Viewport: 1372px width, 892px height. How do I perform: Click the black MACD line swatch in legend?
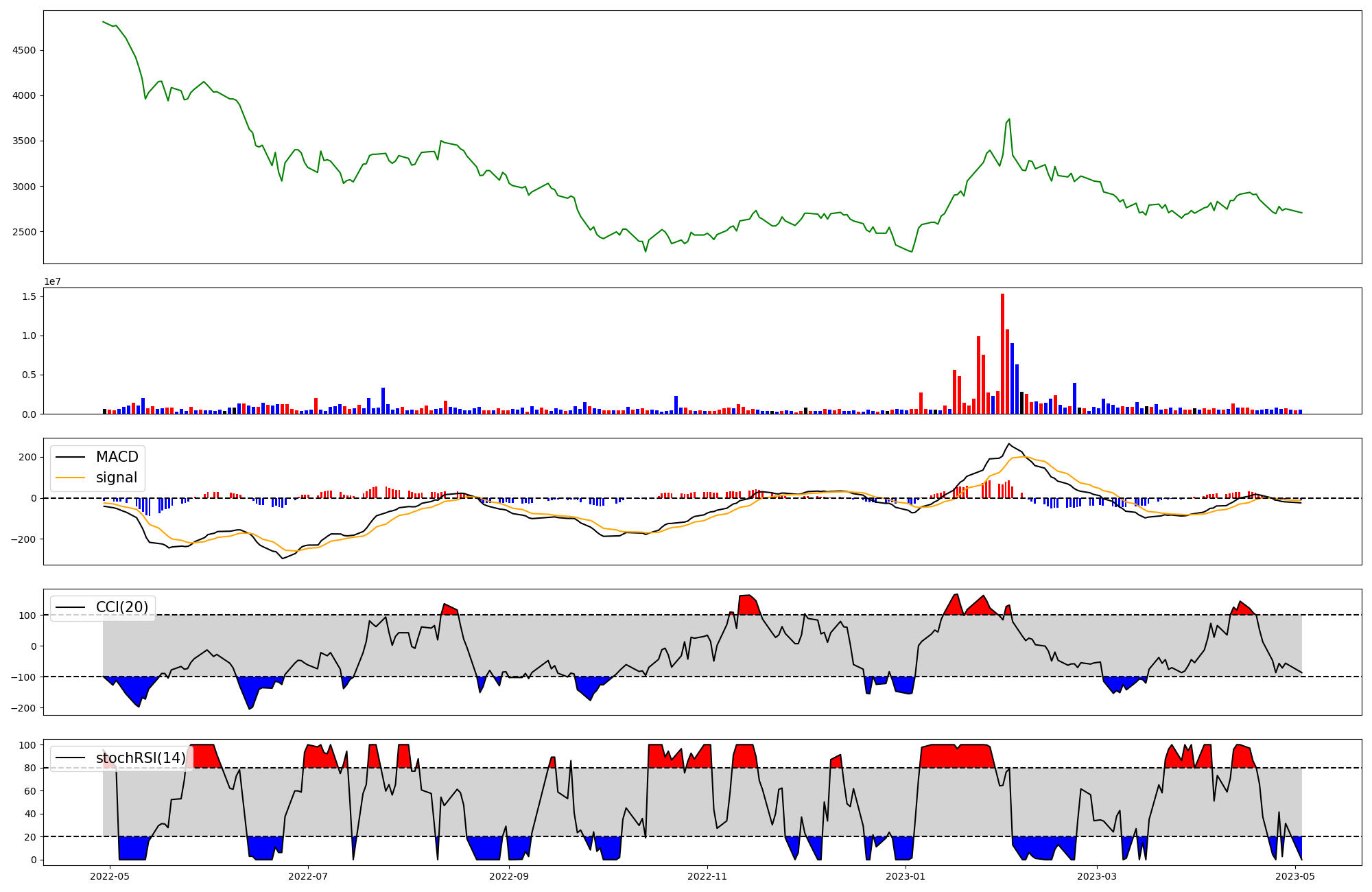(70, 457)
